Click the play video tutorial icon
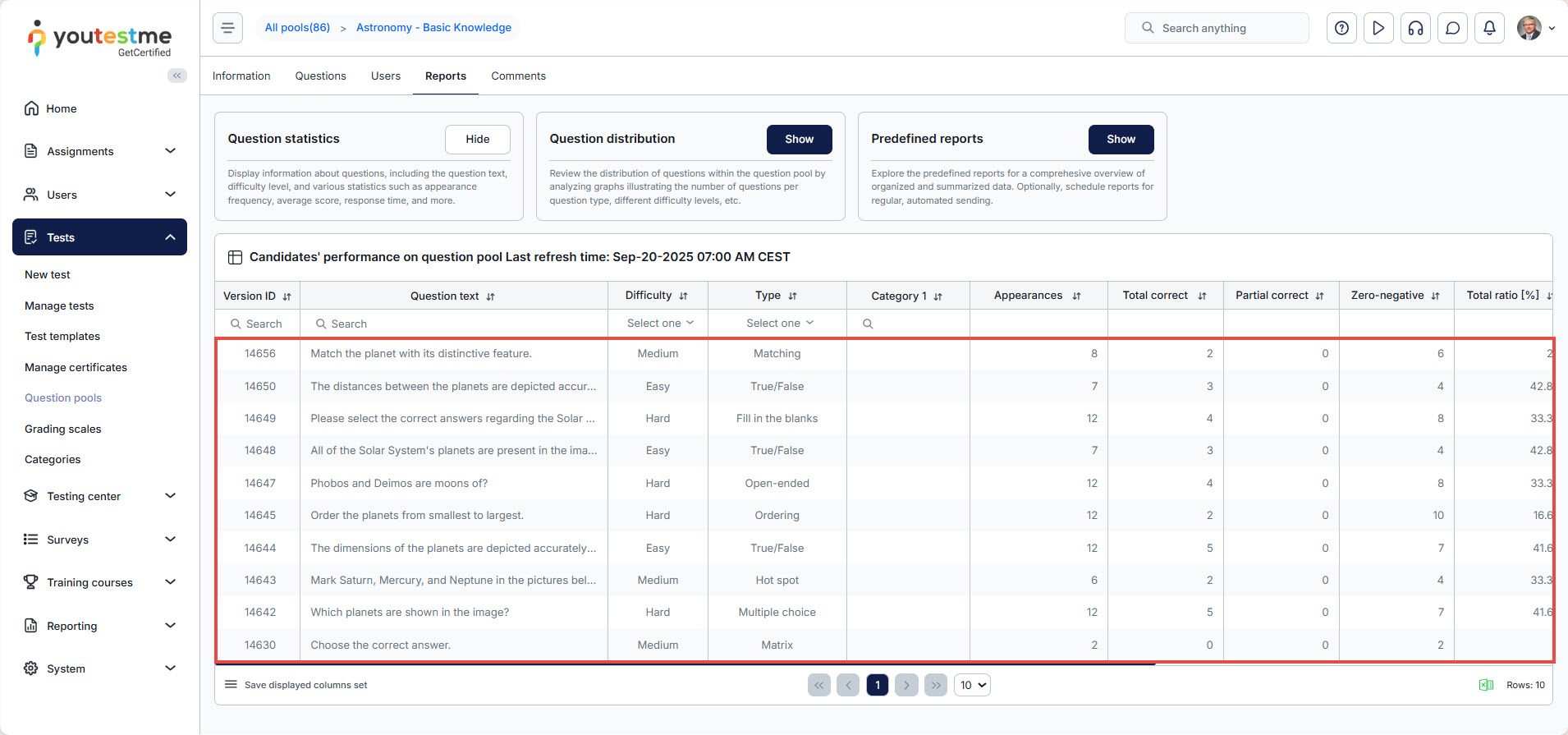 pos(1378,28)
